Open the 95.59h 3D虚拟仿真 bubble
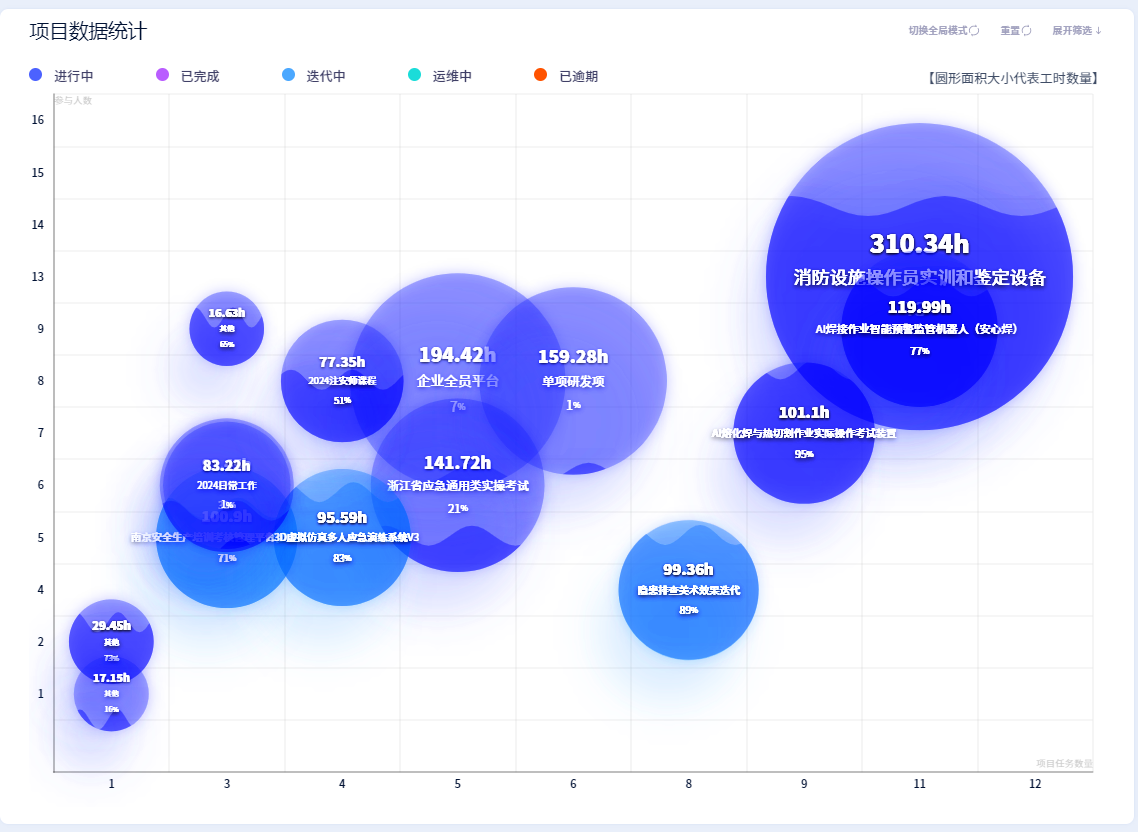 click(x=342, y=537)
